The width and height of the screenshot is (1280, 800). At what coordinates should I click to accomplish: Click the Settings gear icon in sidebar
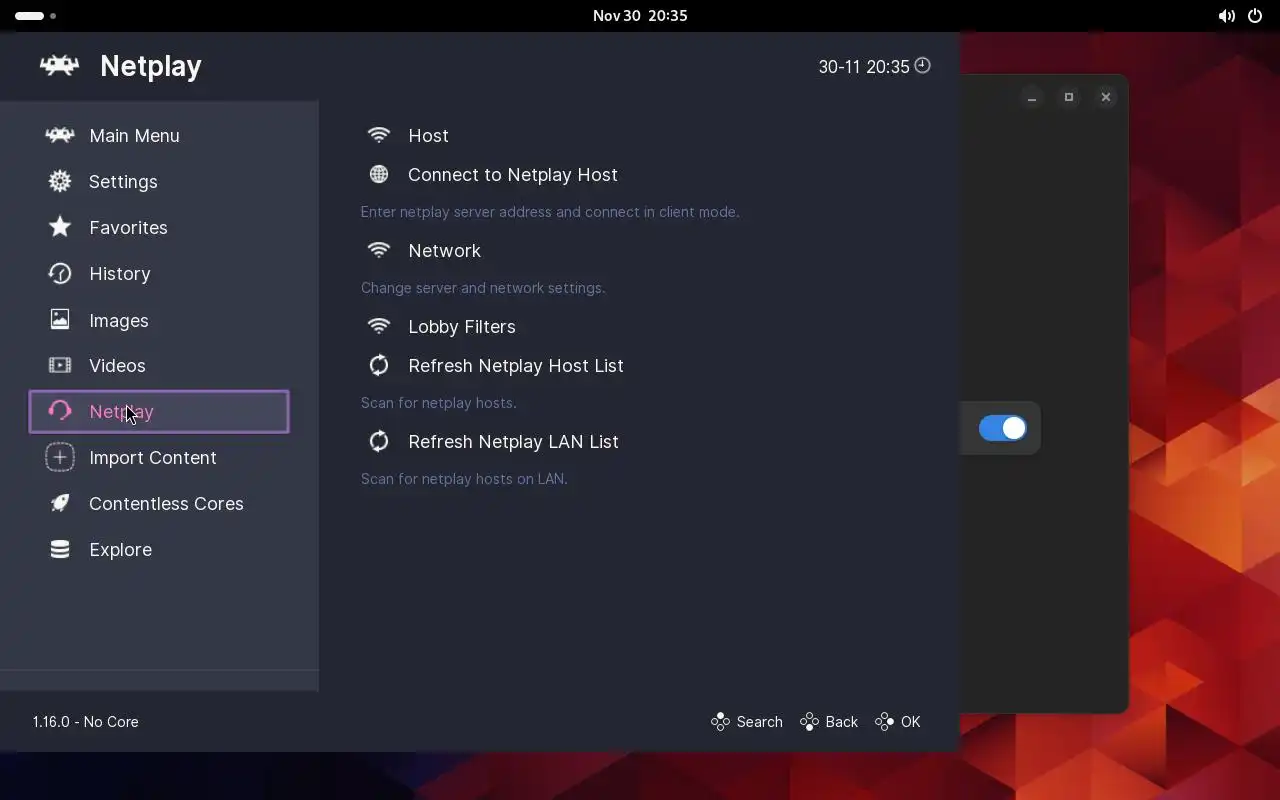click(x=60, y=181)
